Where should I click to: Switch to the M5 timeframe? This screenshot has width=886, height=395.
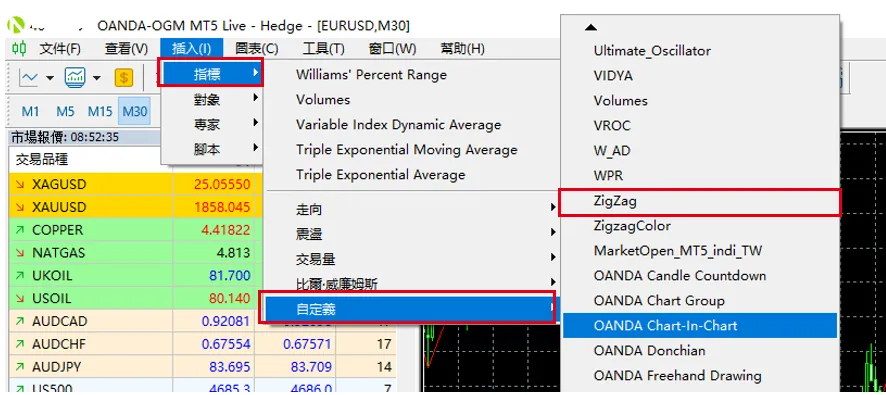click(66, 111)
